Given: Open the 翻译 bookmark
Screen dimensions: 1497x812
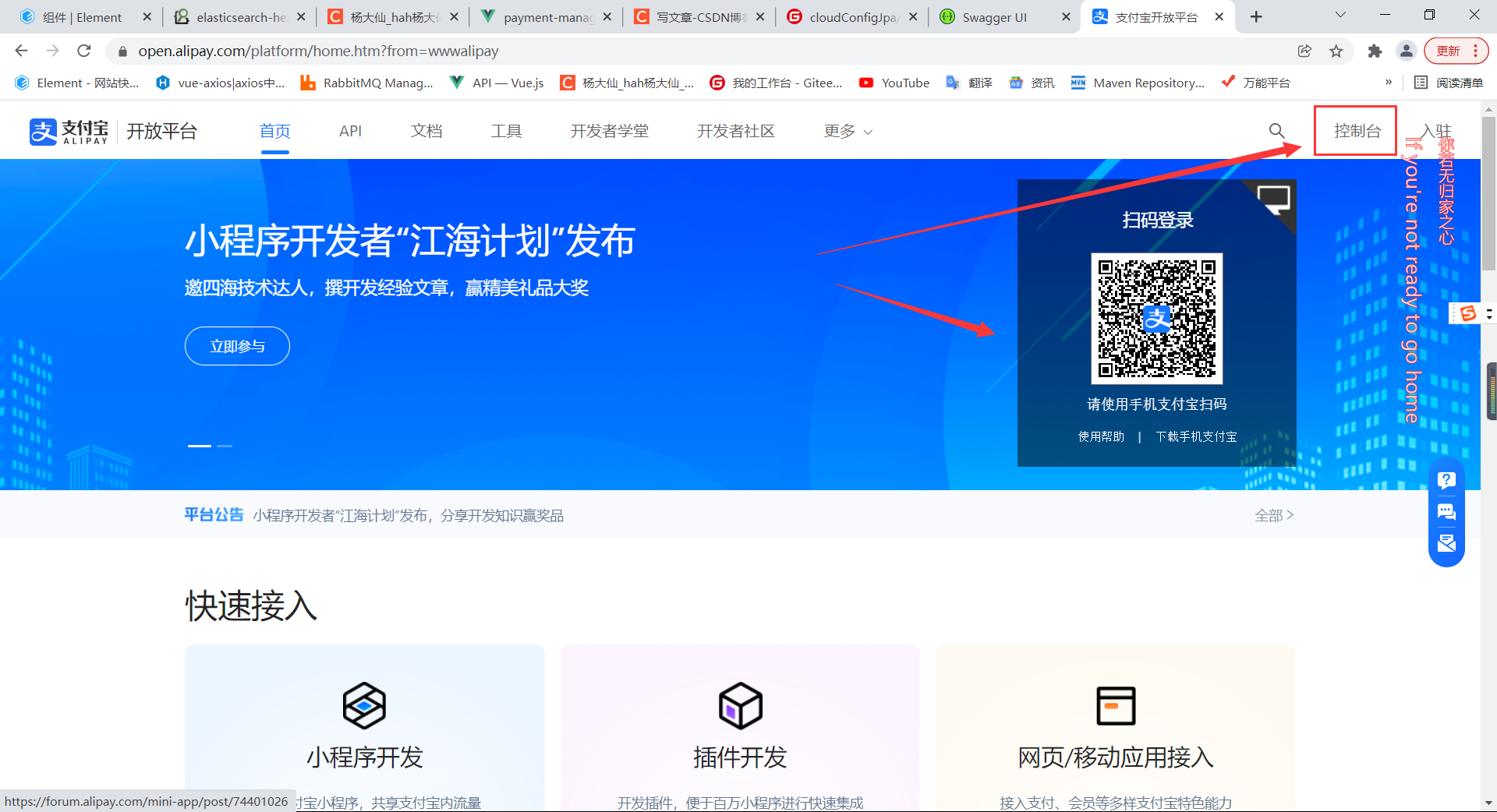Looking at the screenshot, I should pos(969,83).
